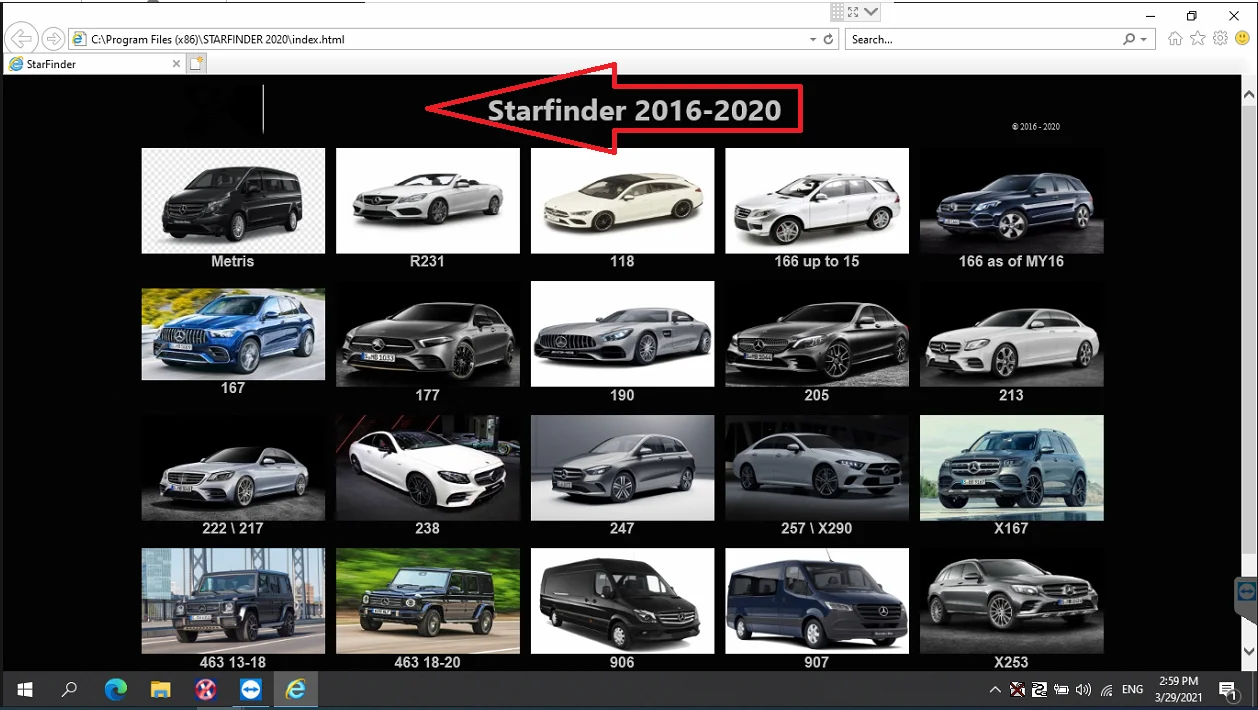Click the smiley feedback icon
The height and width of the screenshot is (710, 1258).
coord(1242,39)
